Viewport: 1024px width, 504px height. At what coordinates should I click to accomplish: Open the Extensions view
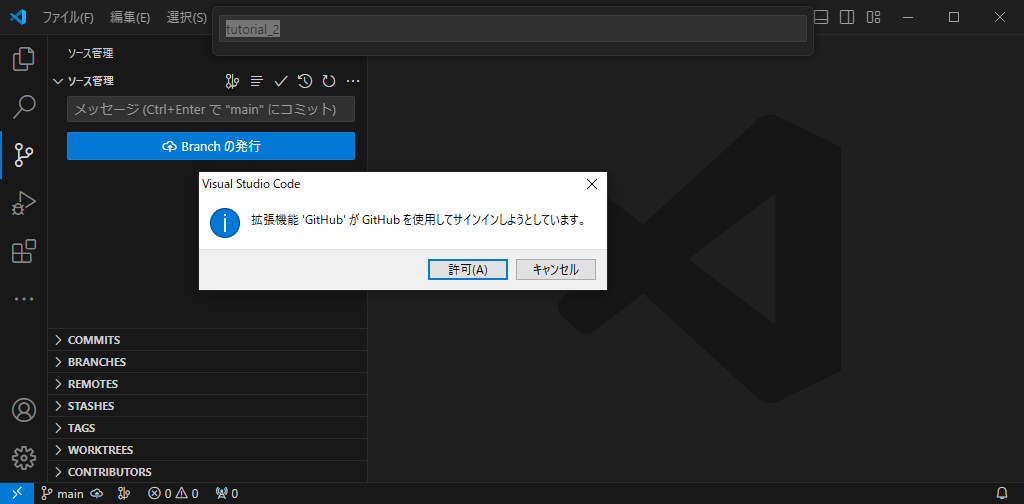pyautogui.click(x=24, y=251)
